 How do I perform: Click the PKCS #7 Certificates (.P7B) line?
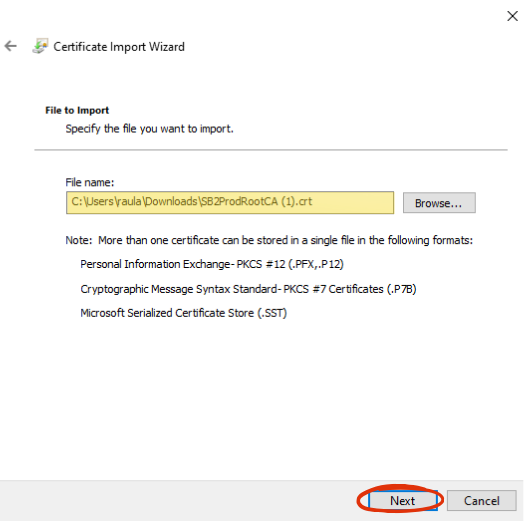pos(248,289)
